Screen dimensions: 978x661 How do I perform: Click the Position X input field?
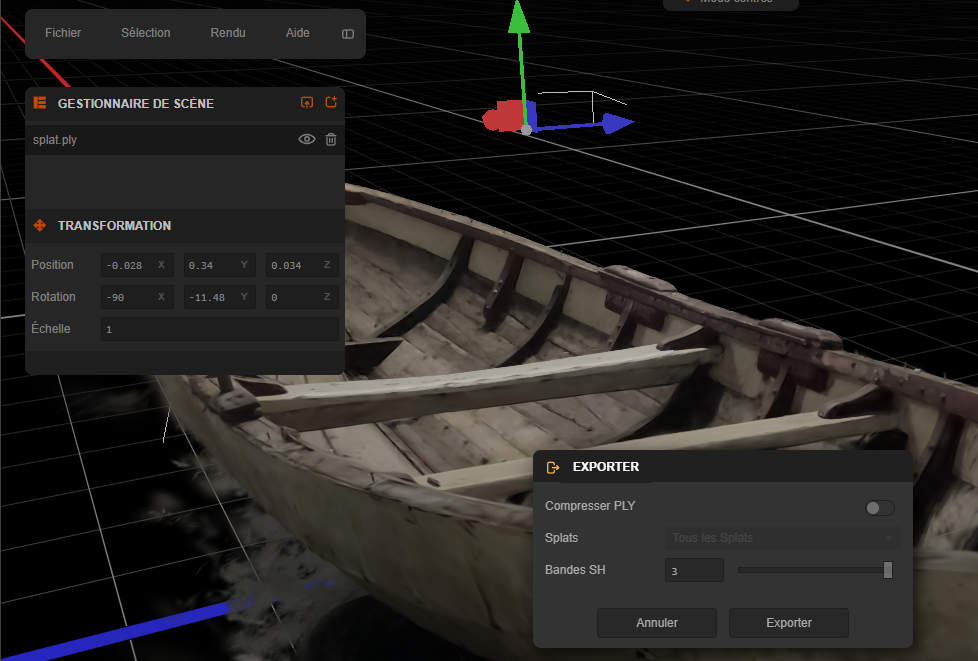(x=128, y=265)
